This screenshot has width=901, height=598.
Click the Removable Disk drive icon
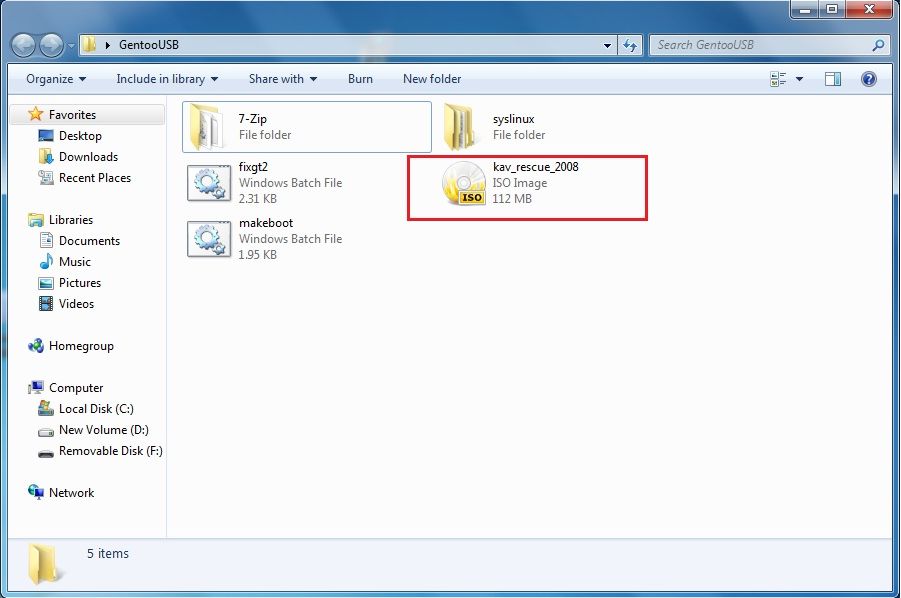46,453
